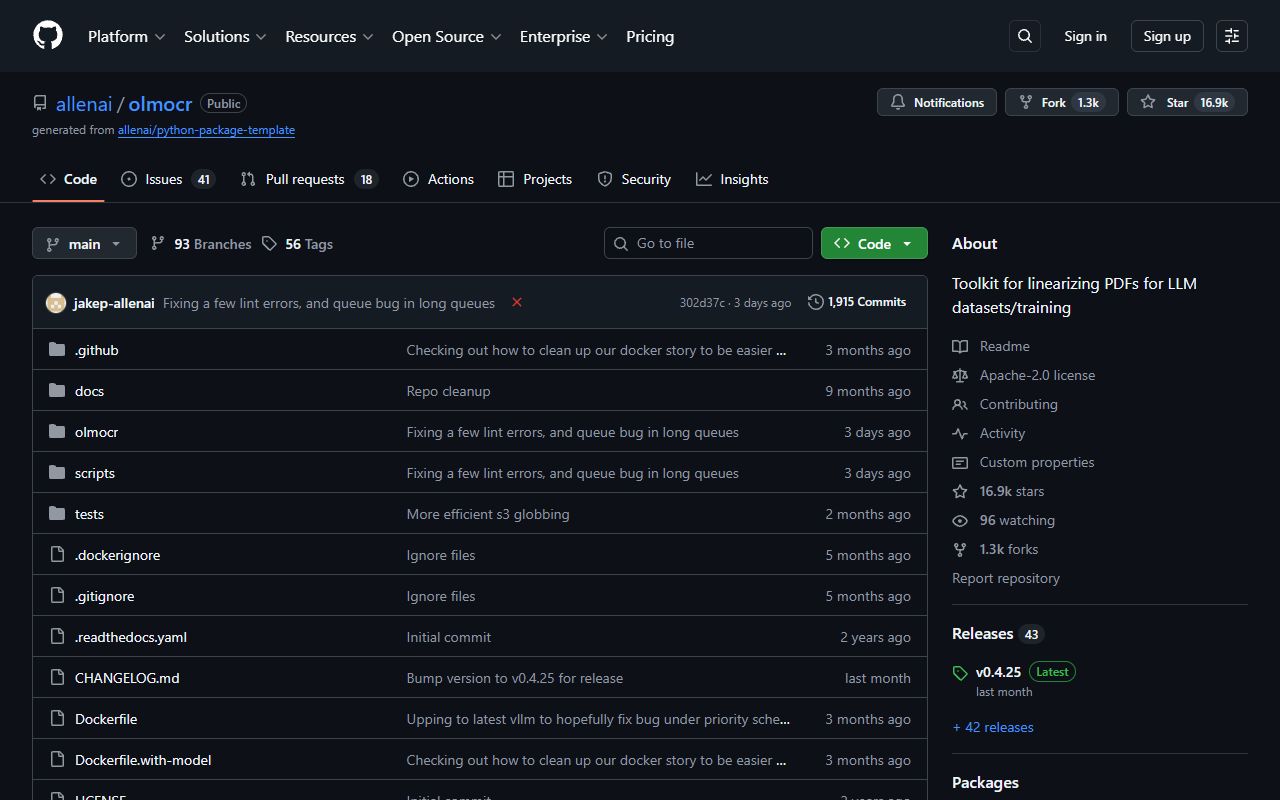The image size is (1280, 800).
Task: Open the .github folder icon
Action: (x=57, y=349)
